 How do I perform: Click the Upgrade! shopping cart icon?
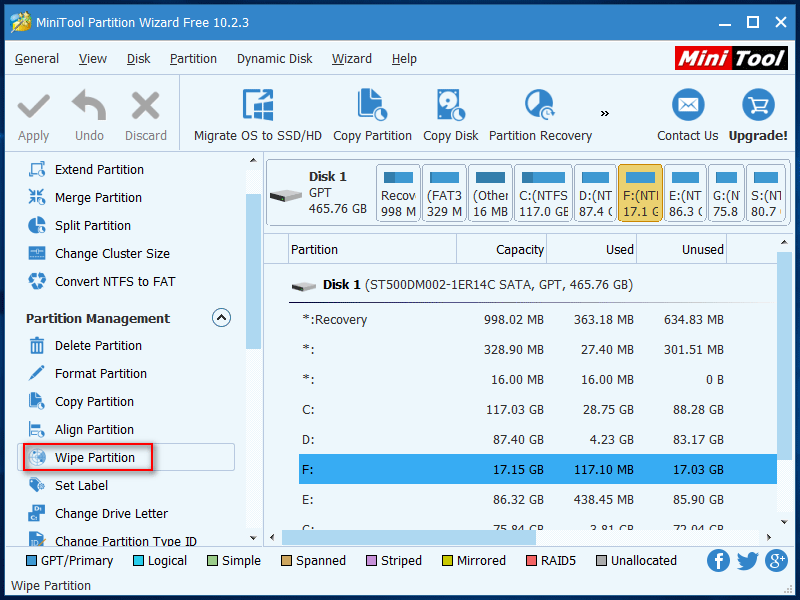(x=758, y=105)
